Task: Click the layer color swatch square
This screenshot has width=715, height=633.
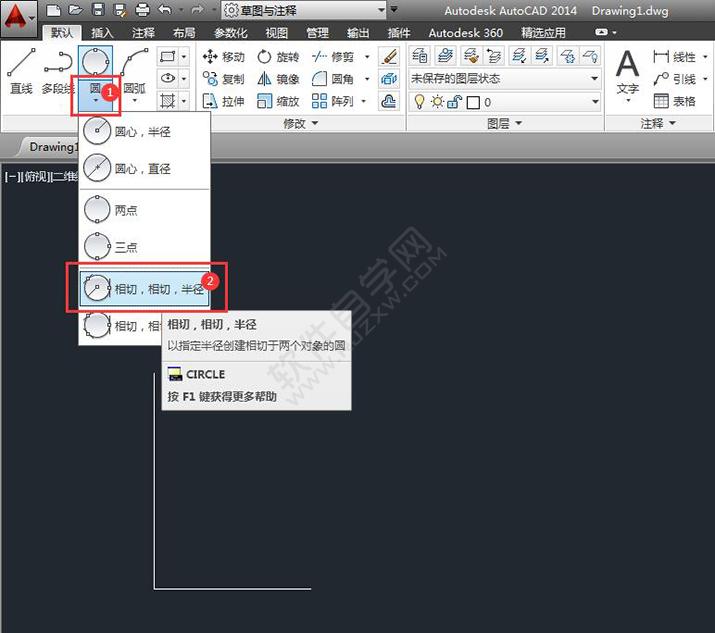Action: (473, 103)
